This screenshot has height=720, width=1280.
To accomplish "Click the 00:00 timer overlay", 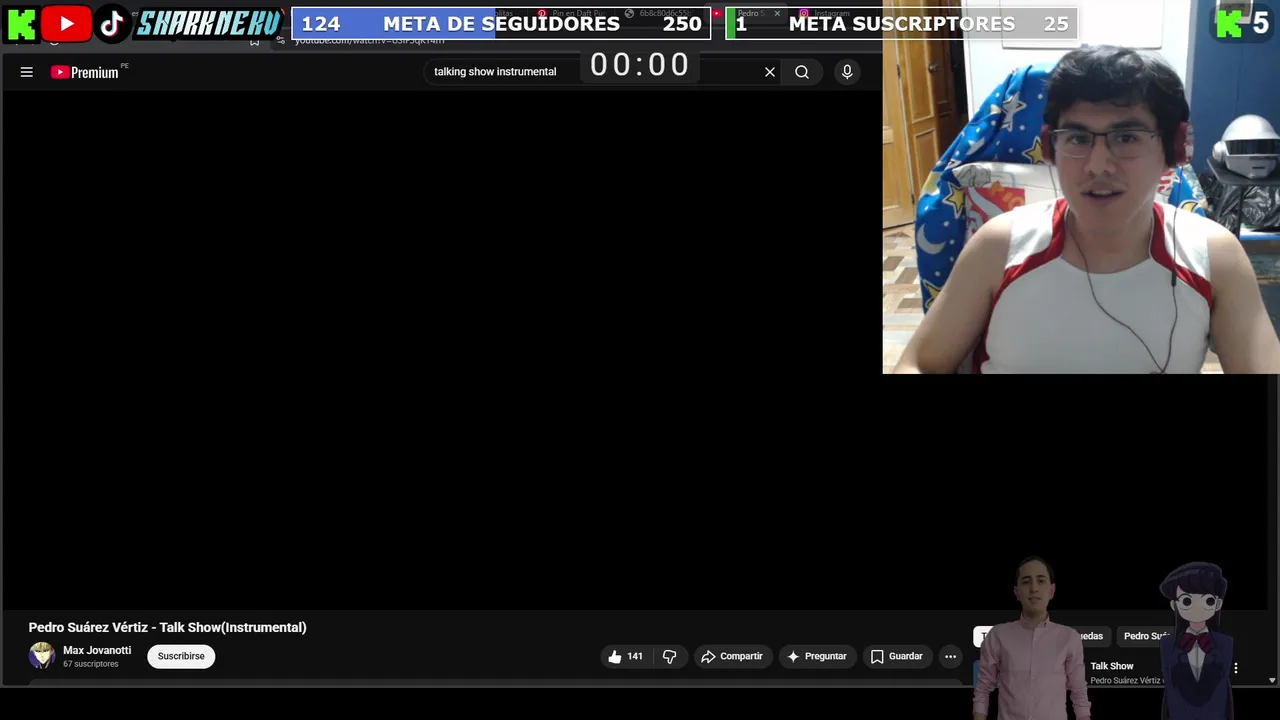I will tap(640, 65).
